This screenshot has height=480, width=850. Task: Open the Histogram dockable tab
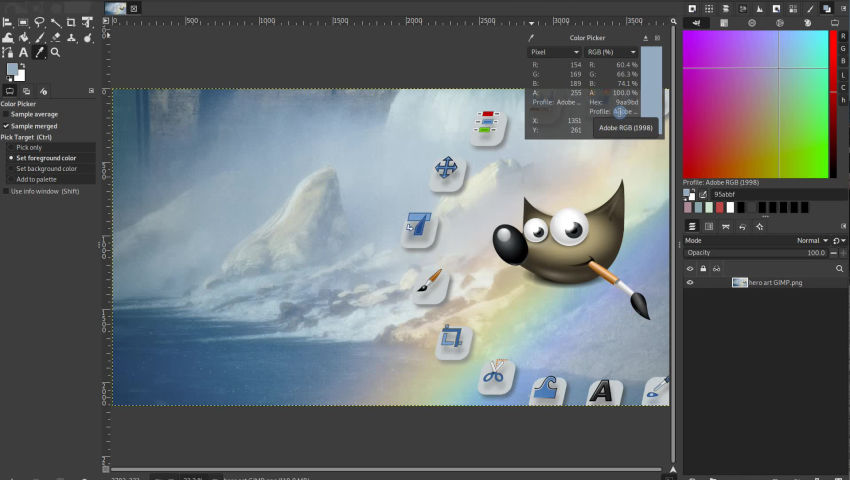759,9
